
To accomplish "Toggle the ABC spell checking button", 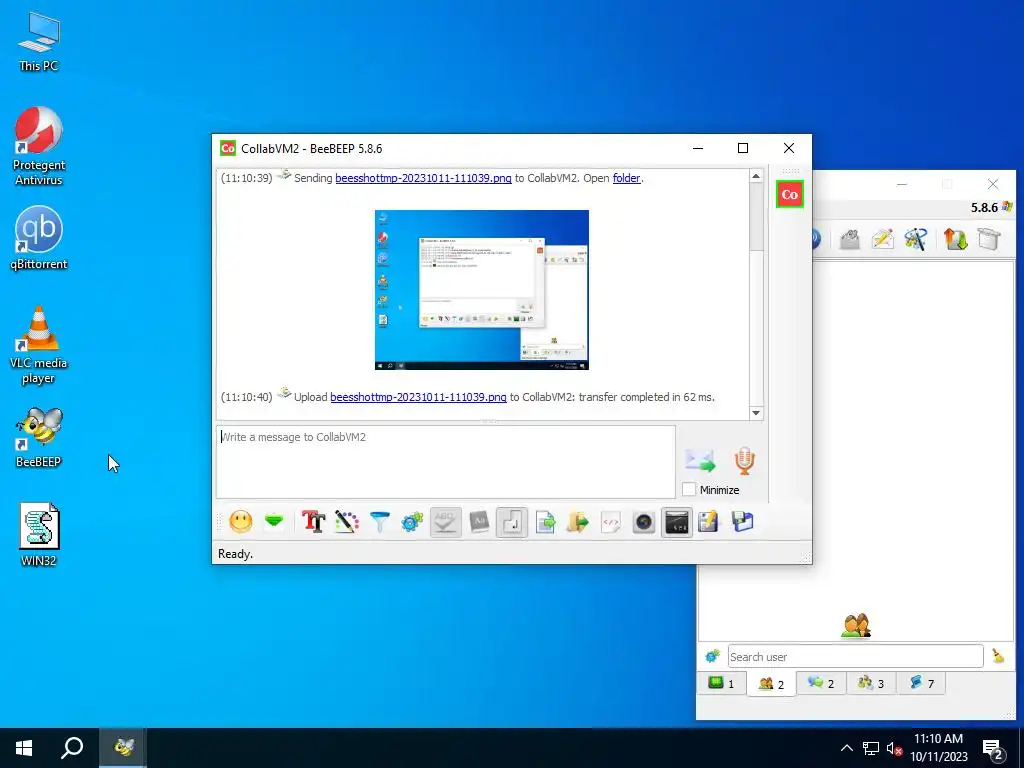I will tap(445, 522).
